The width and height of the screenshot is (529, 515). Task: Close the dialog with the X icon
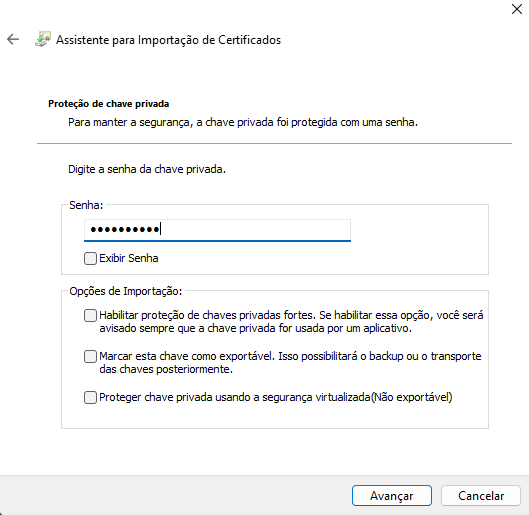tap(517, 9)
